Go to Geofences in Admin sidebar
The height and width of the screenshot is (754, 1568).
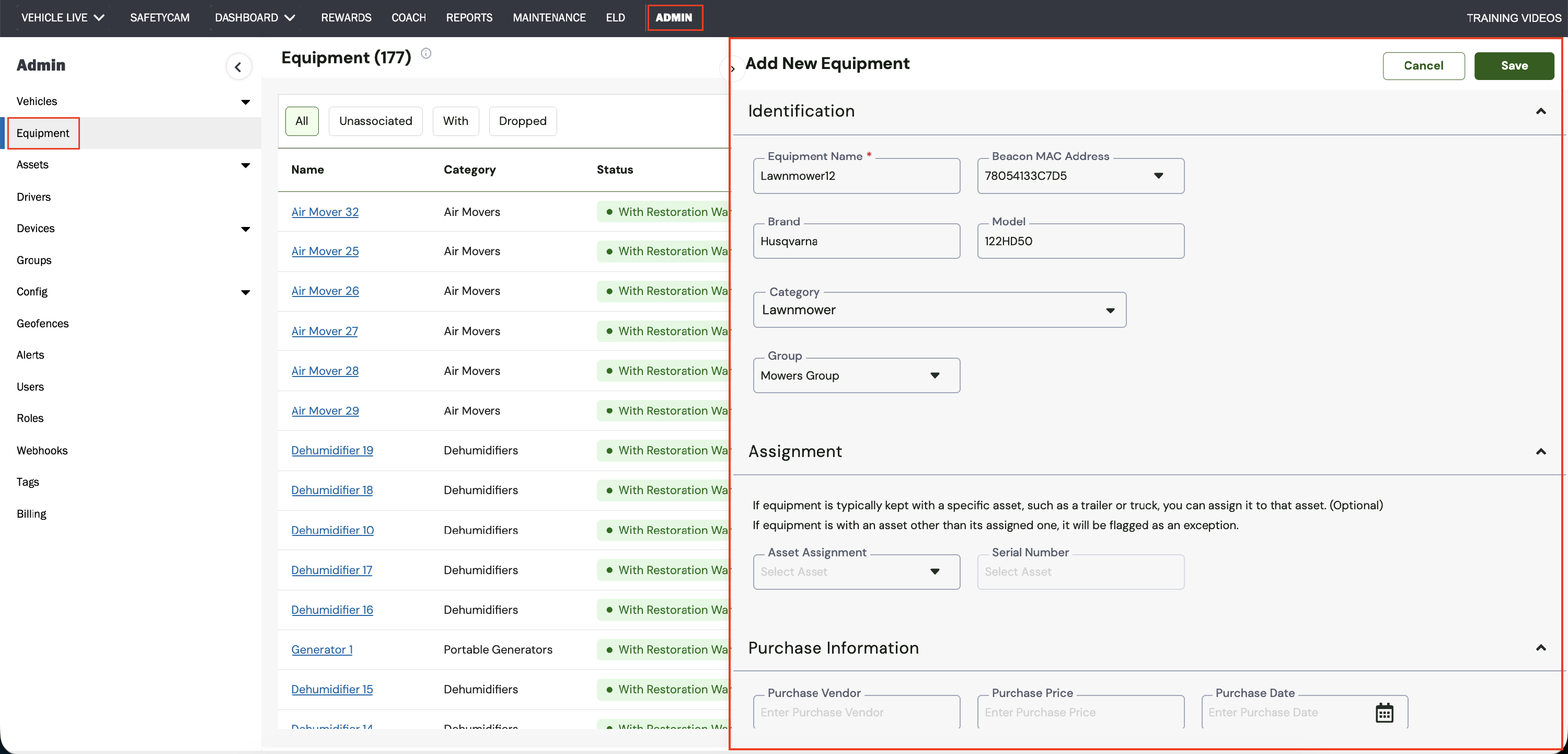tap(43, 323)
